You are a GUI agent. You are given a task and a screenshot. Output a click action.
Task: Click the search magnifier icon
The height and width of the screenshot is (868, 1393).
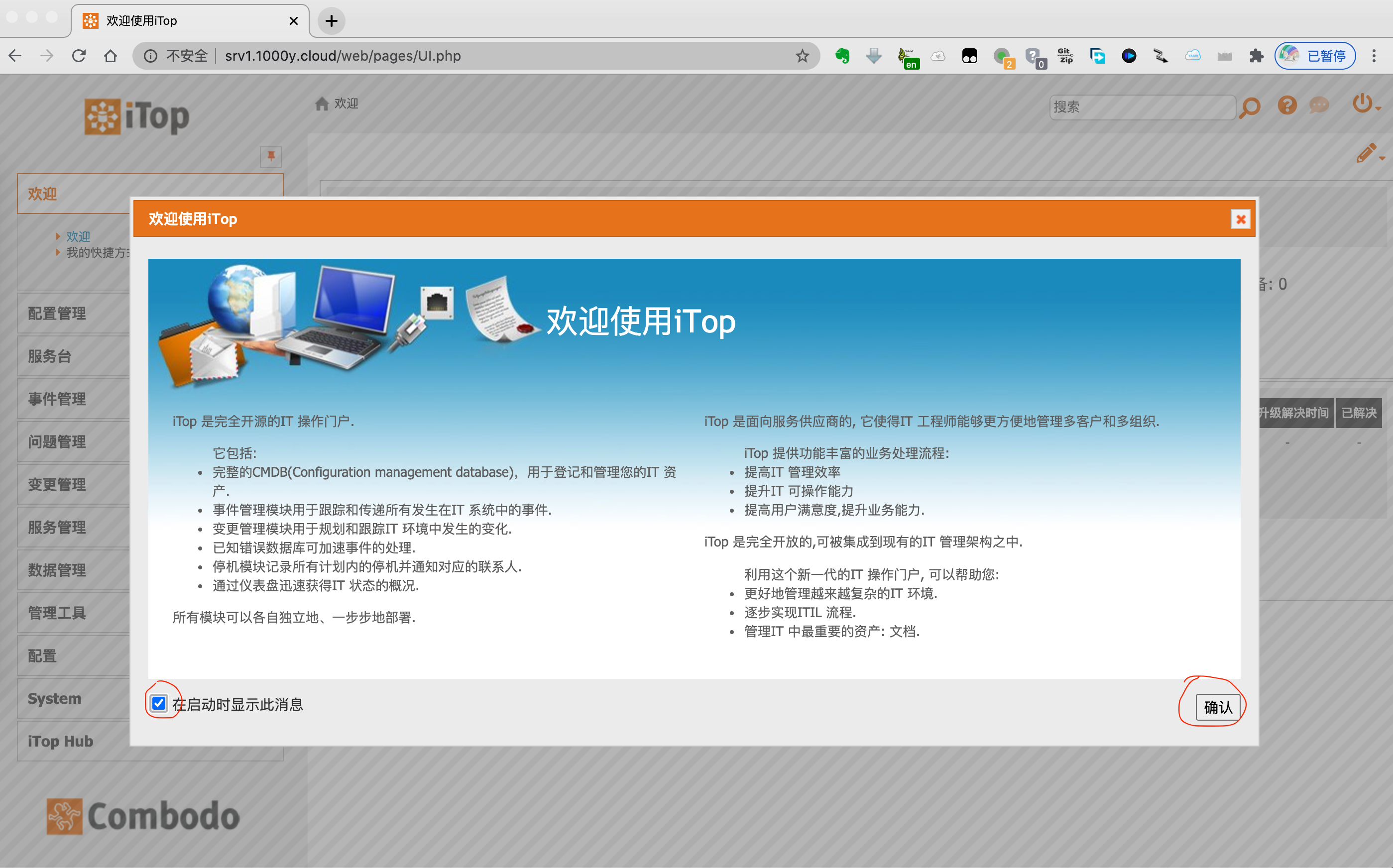[1250, 108]
